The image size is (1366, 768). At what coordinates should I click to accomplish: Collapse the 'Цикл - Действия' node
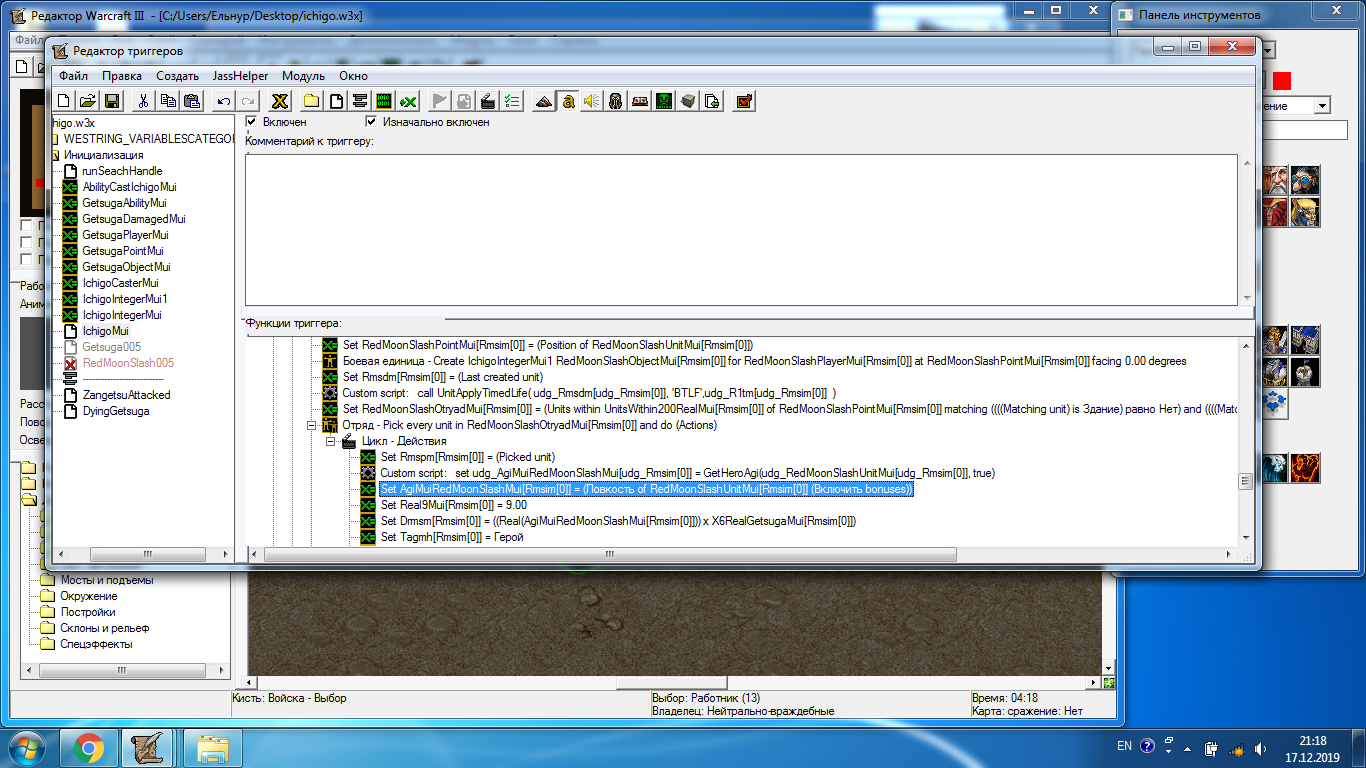(x=330, y=441)
